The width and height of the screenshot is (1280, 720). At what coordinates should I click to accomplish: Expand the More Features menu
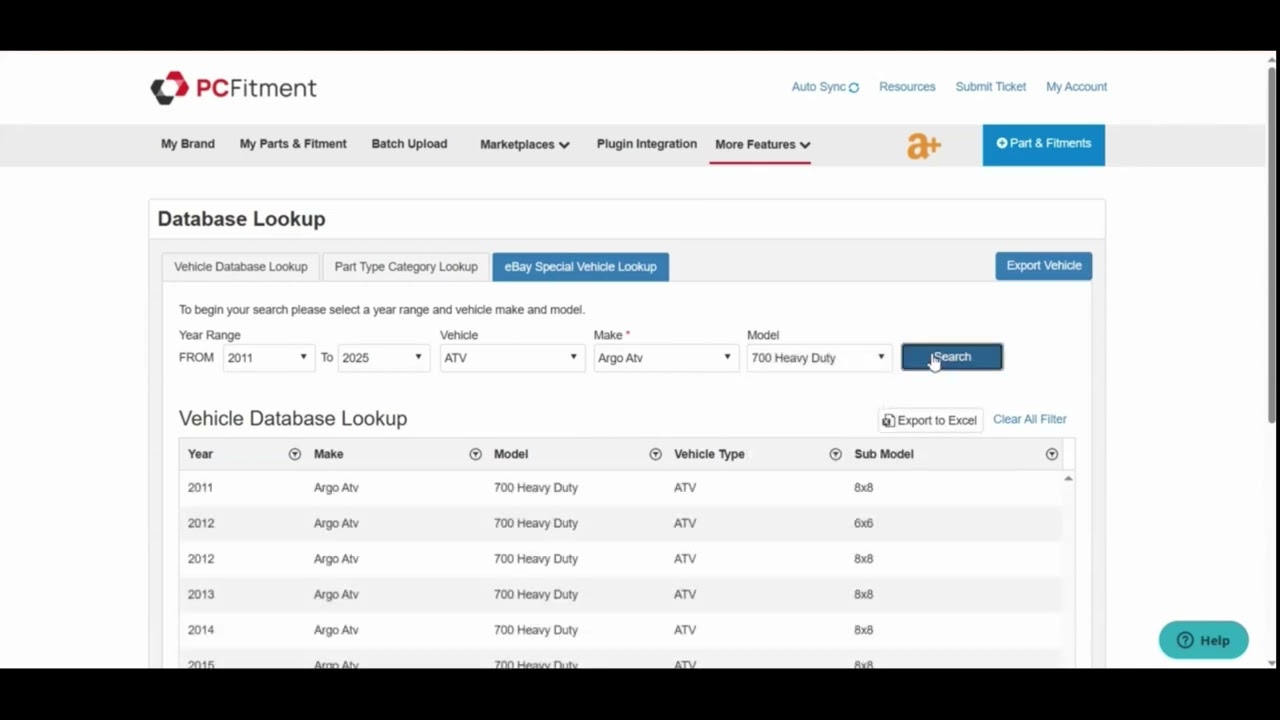[762, 145]
